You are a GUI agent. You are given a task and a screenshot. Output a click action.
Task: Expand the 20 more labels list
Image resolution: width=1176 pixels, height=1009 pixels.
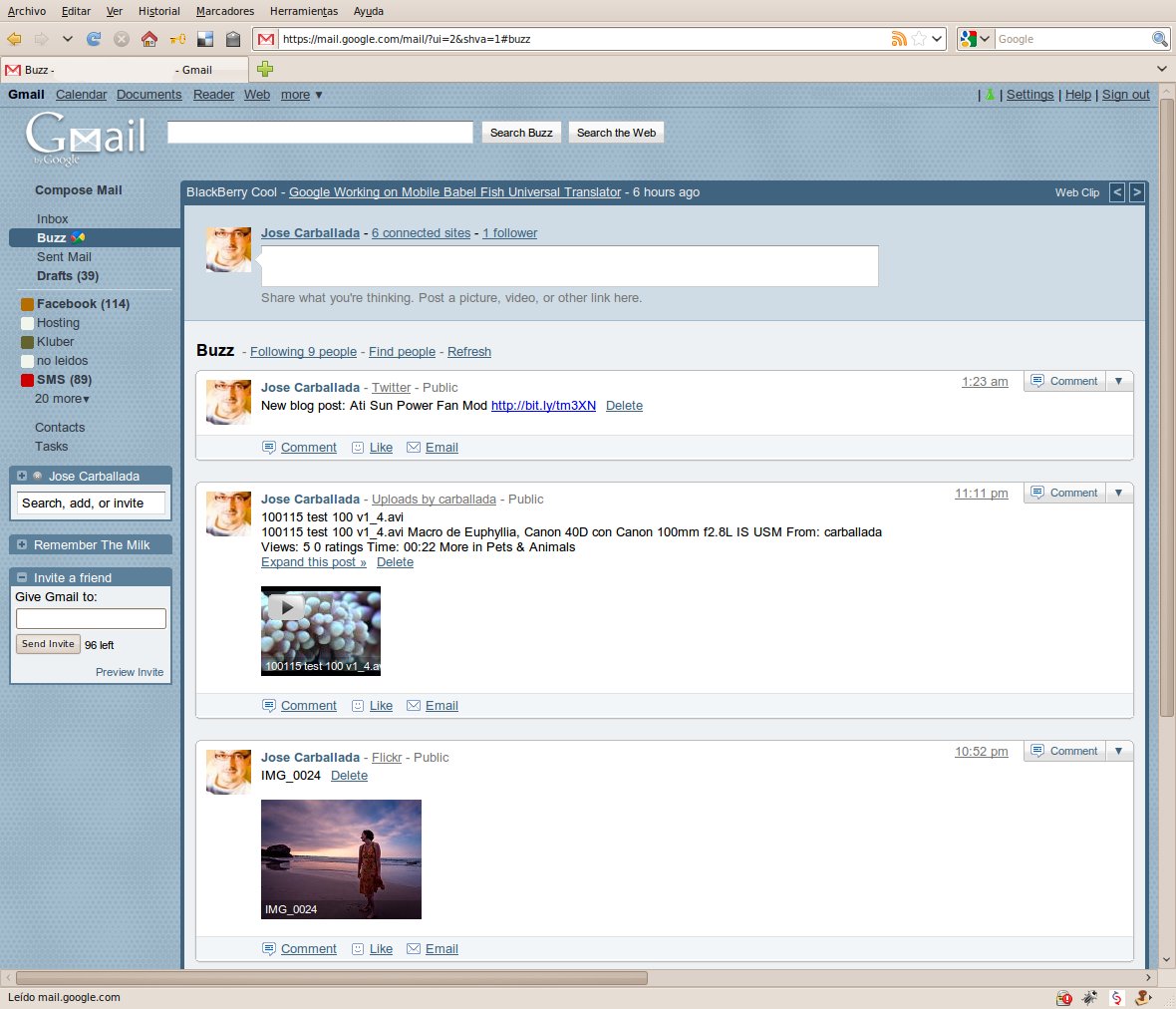tap(62, 399)
